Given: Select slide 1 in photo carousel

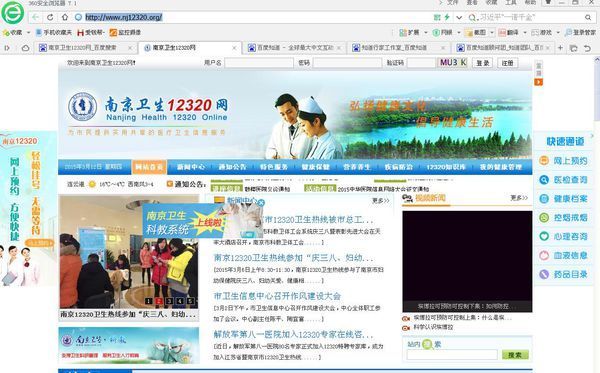Looking at the screenshot, I should click(x=148, y=301).
